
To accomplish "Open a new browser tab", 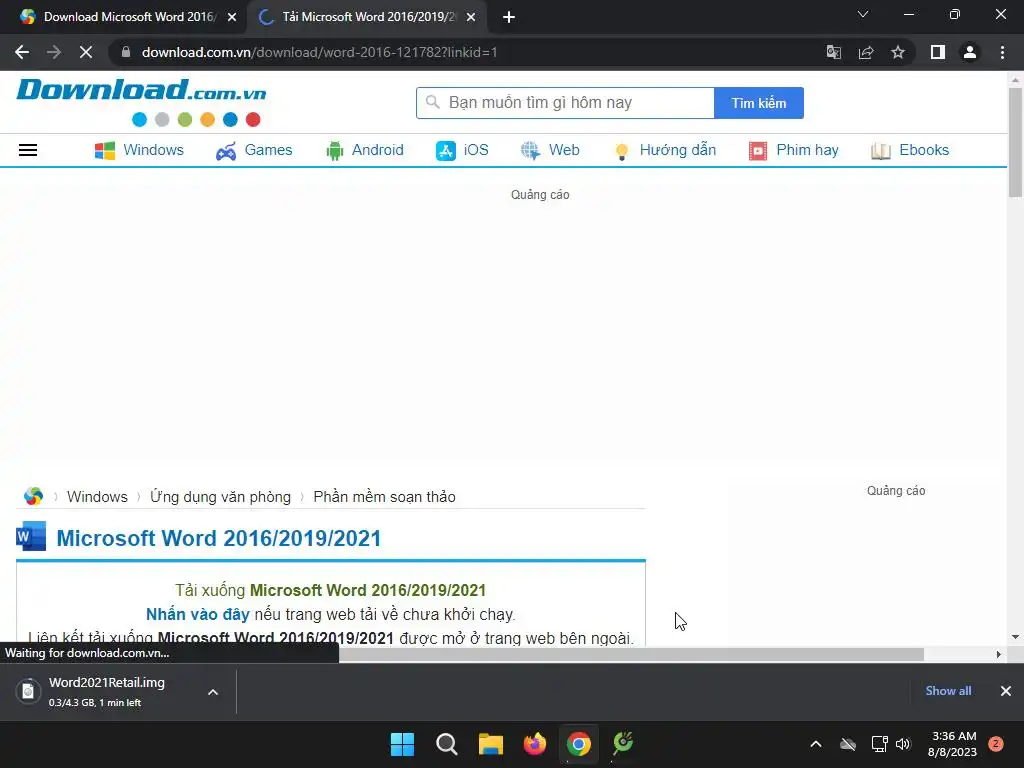I will coord(509,18).
